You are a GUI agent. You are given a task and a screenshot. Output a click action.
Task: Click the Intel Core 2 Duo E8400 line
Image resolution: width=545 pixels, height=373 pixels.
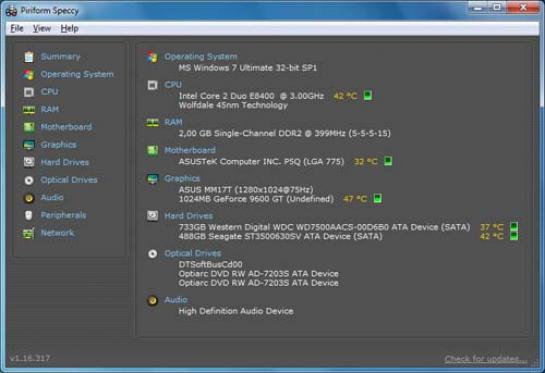click(251, 96)
